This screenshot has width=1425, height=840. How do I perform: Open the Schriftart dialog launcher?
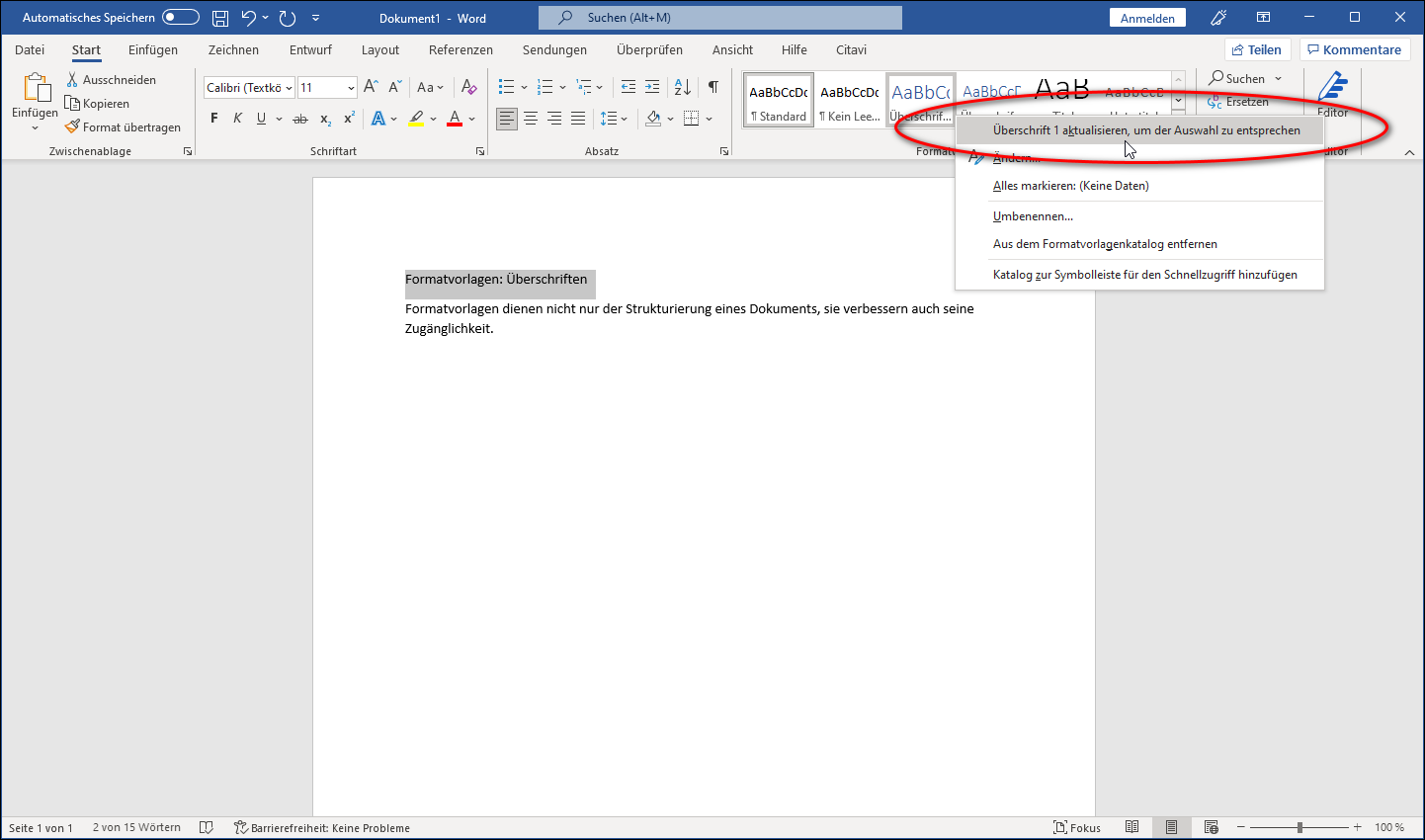[x=480, y=151]
